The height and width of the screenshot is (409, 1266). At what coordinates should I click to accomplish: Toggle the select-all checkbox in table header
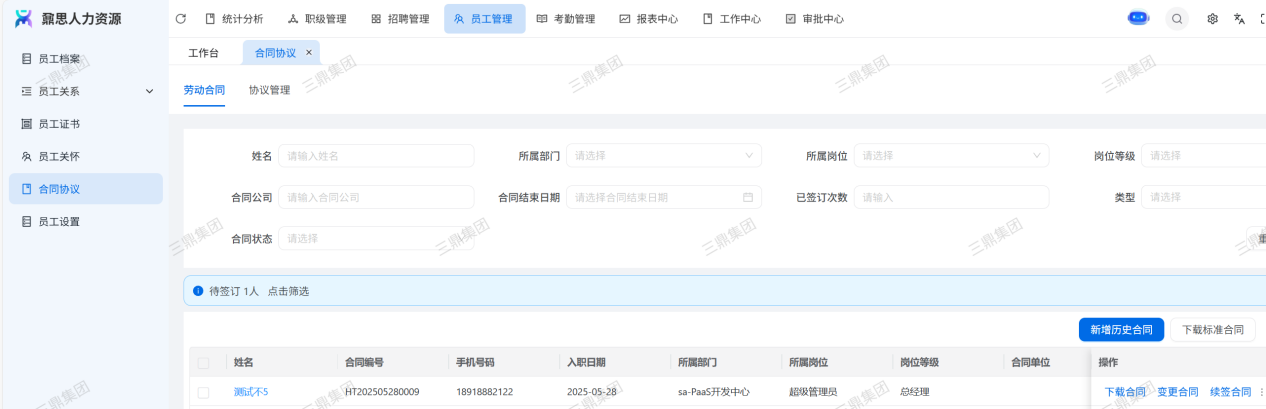point(204,363)
